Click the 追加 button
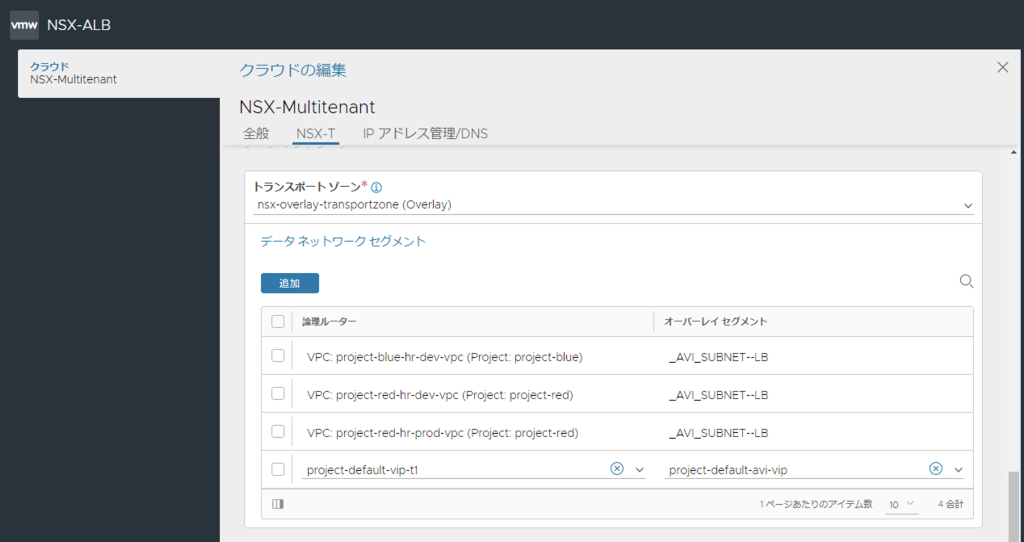 tap(290, 283)
